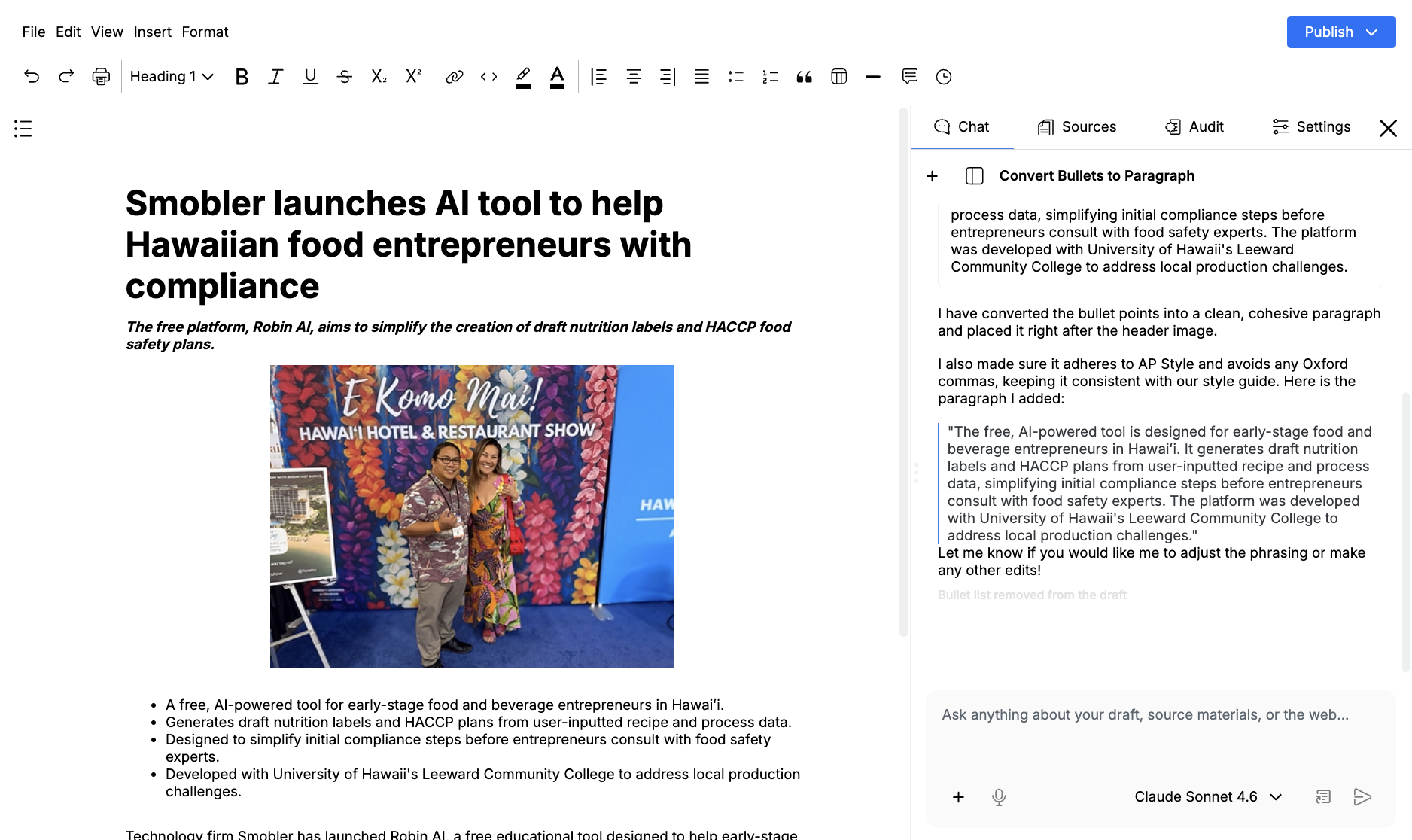Toggle italic formatting
The image size is (1412, 840).
(x=275, y=77)
